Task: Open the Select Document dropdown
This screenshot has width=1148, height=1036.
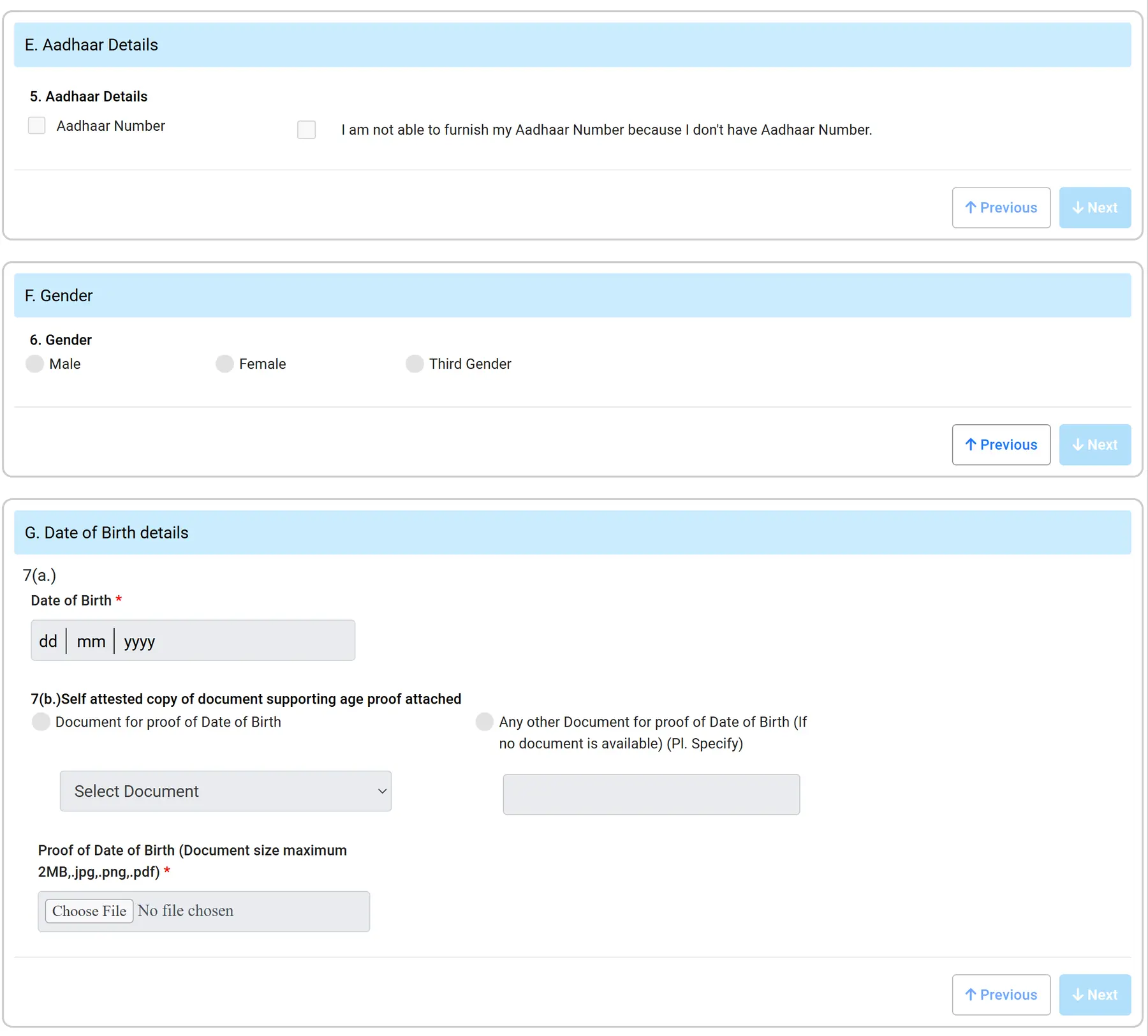Action: coord(226,791)
